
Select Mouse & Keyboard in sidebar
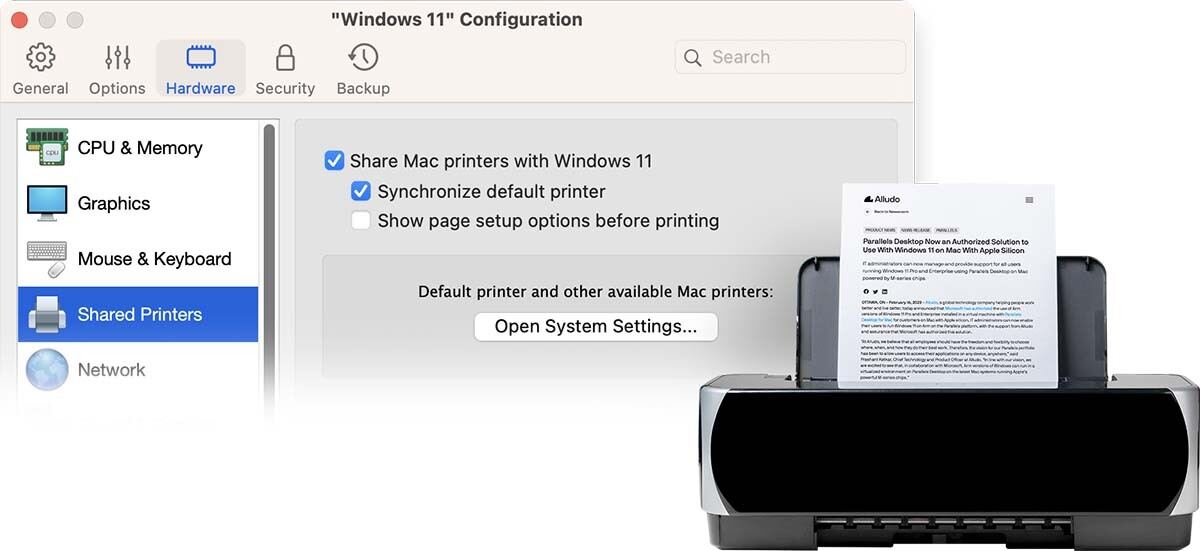[x=138, y=259]
